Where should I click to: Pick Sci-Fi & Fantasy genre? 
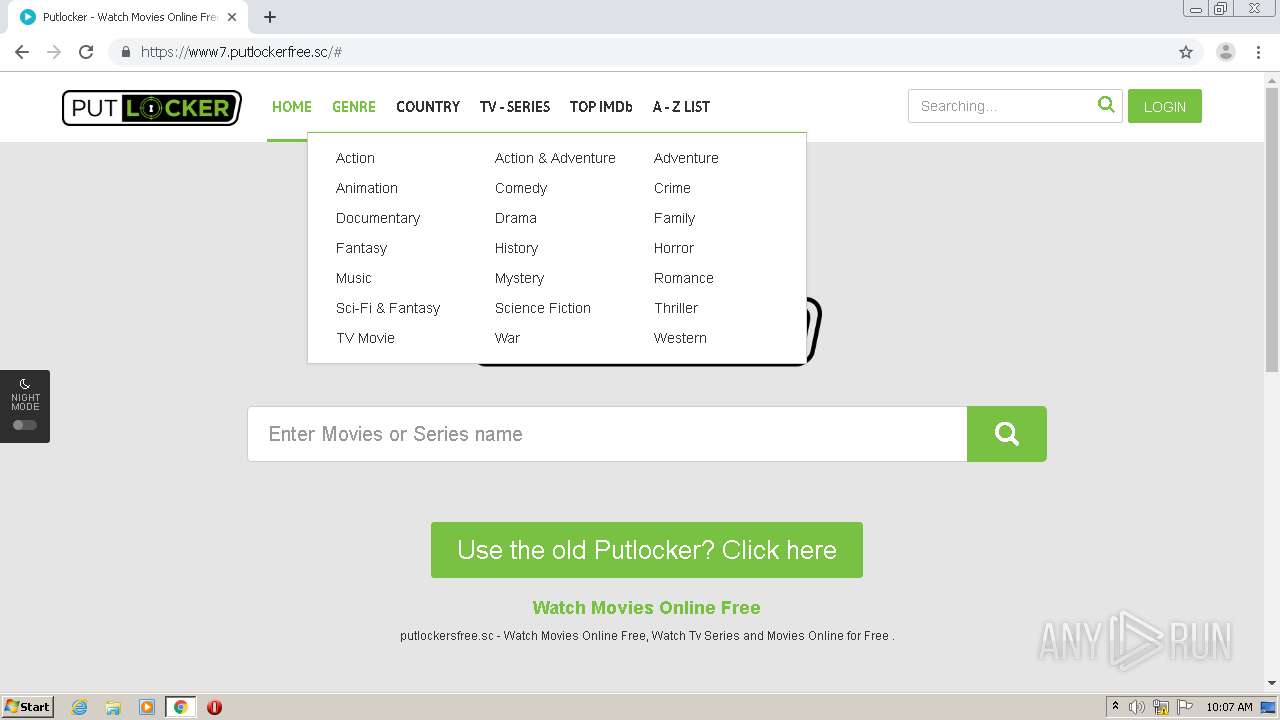(x=388, y=308)
